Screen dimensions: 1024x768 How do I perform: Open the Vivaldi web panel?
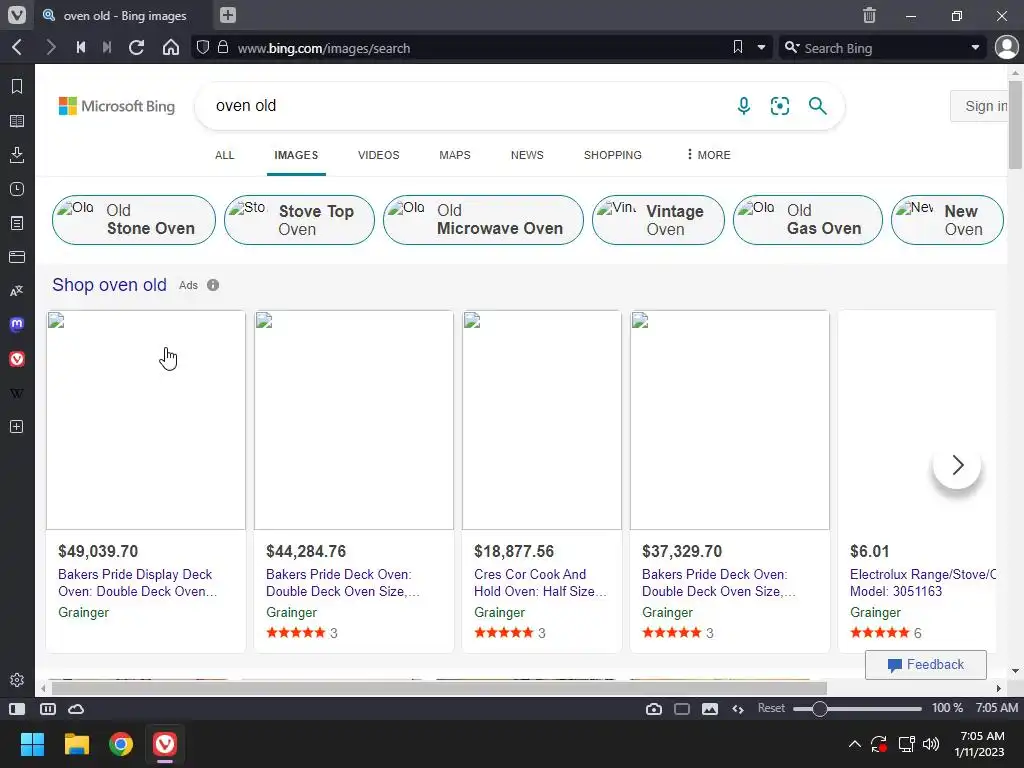(x=17, y=359)
